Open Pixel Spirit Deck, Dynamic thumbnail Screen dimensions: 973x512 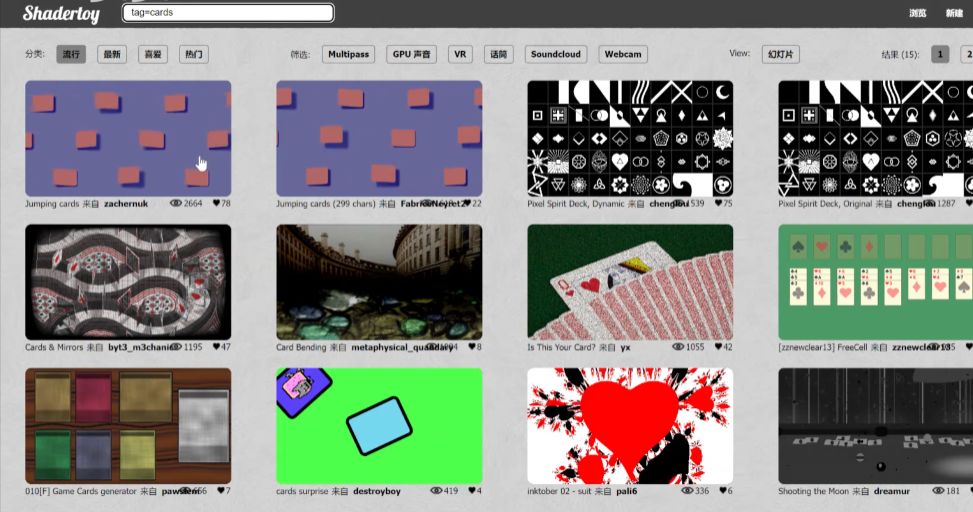coord(630,138)
